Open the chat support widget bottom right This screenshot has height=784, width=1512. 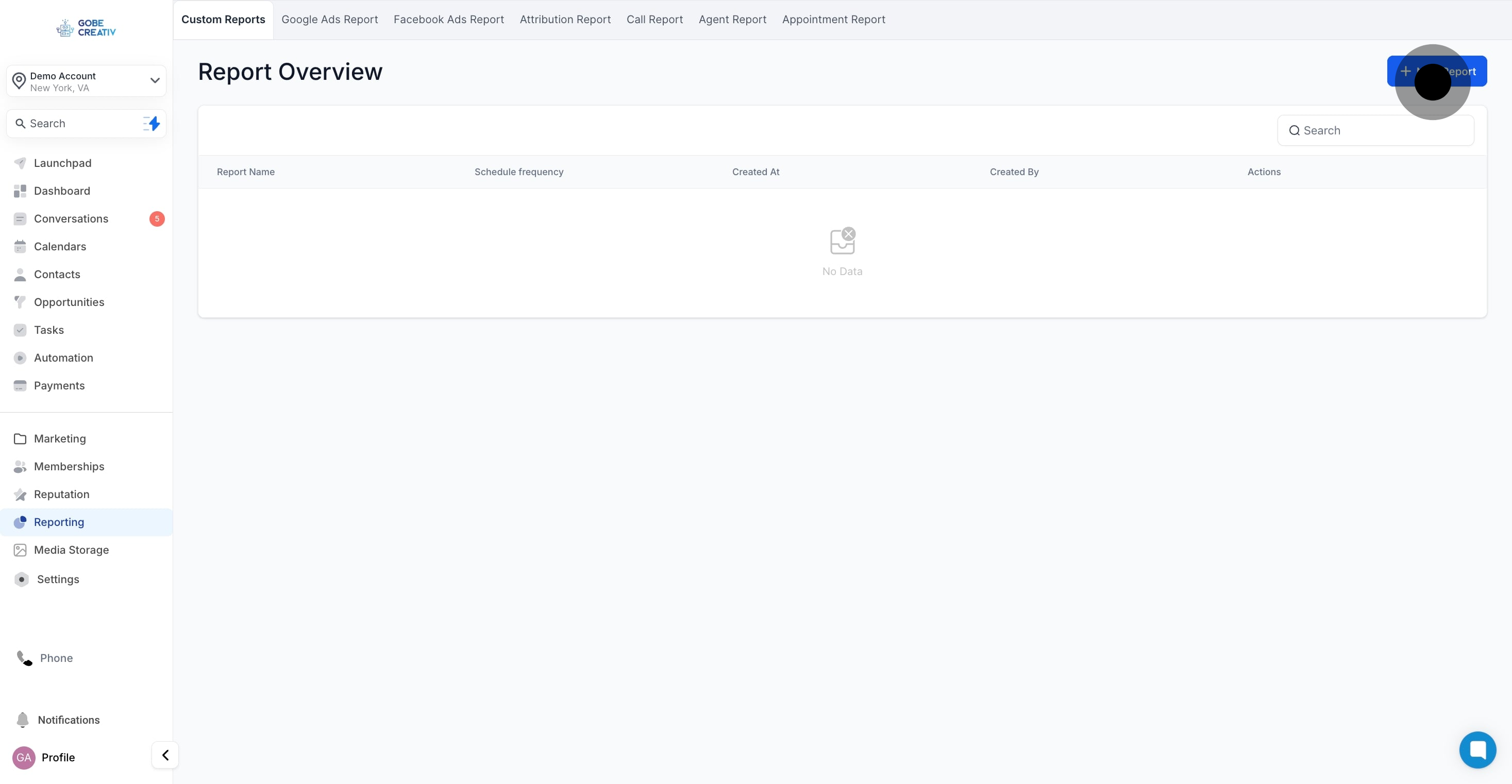[x=1477, y=749]
